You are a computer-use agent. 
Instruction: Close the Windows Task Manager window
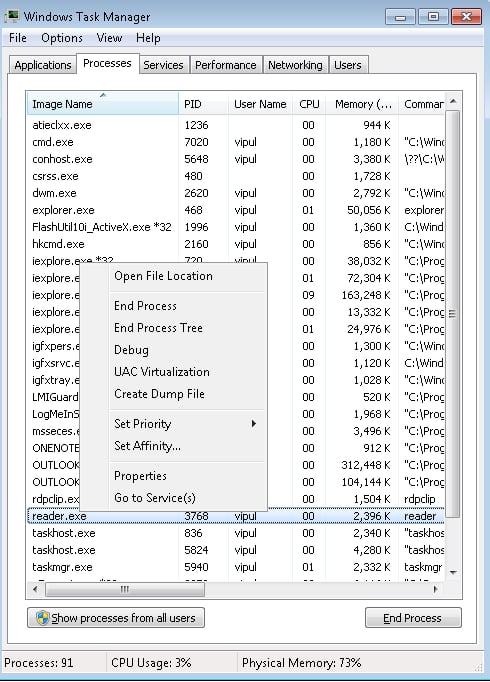point(466,17)
